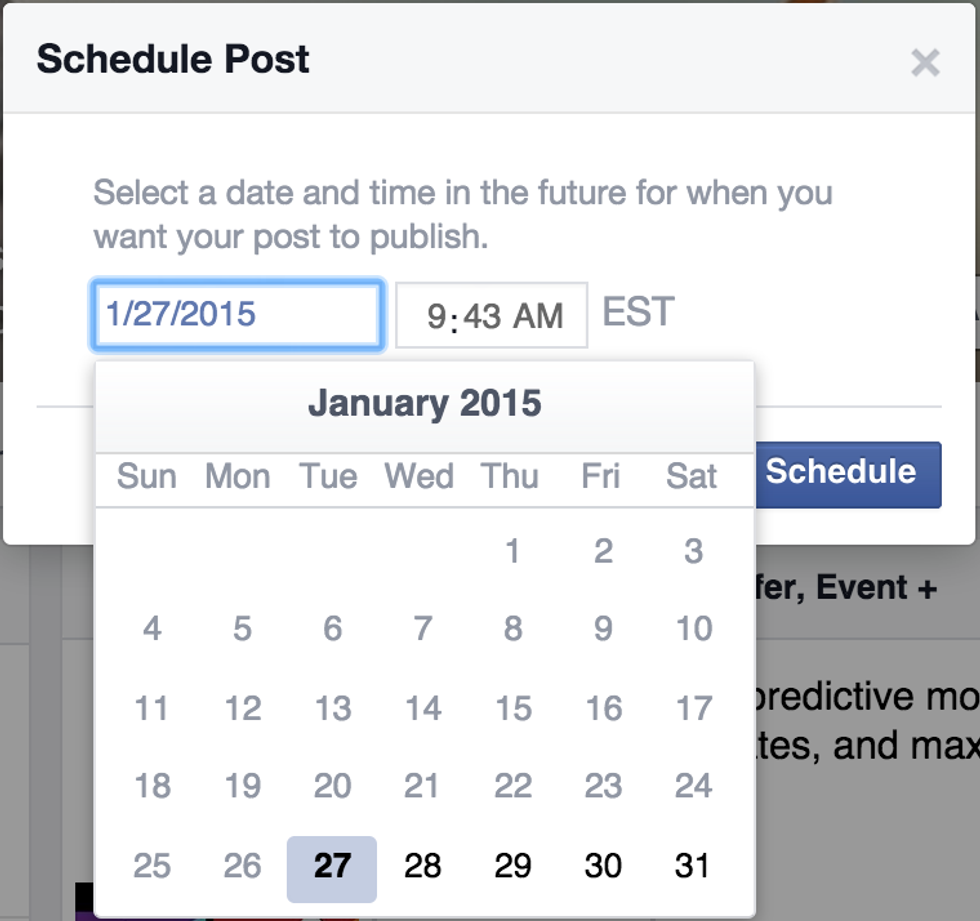Image resolution: width=980 pixels, height=921 pixels.
Task: Close the Schedule Post dialog
Action: (925, 63)
